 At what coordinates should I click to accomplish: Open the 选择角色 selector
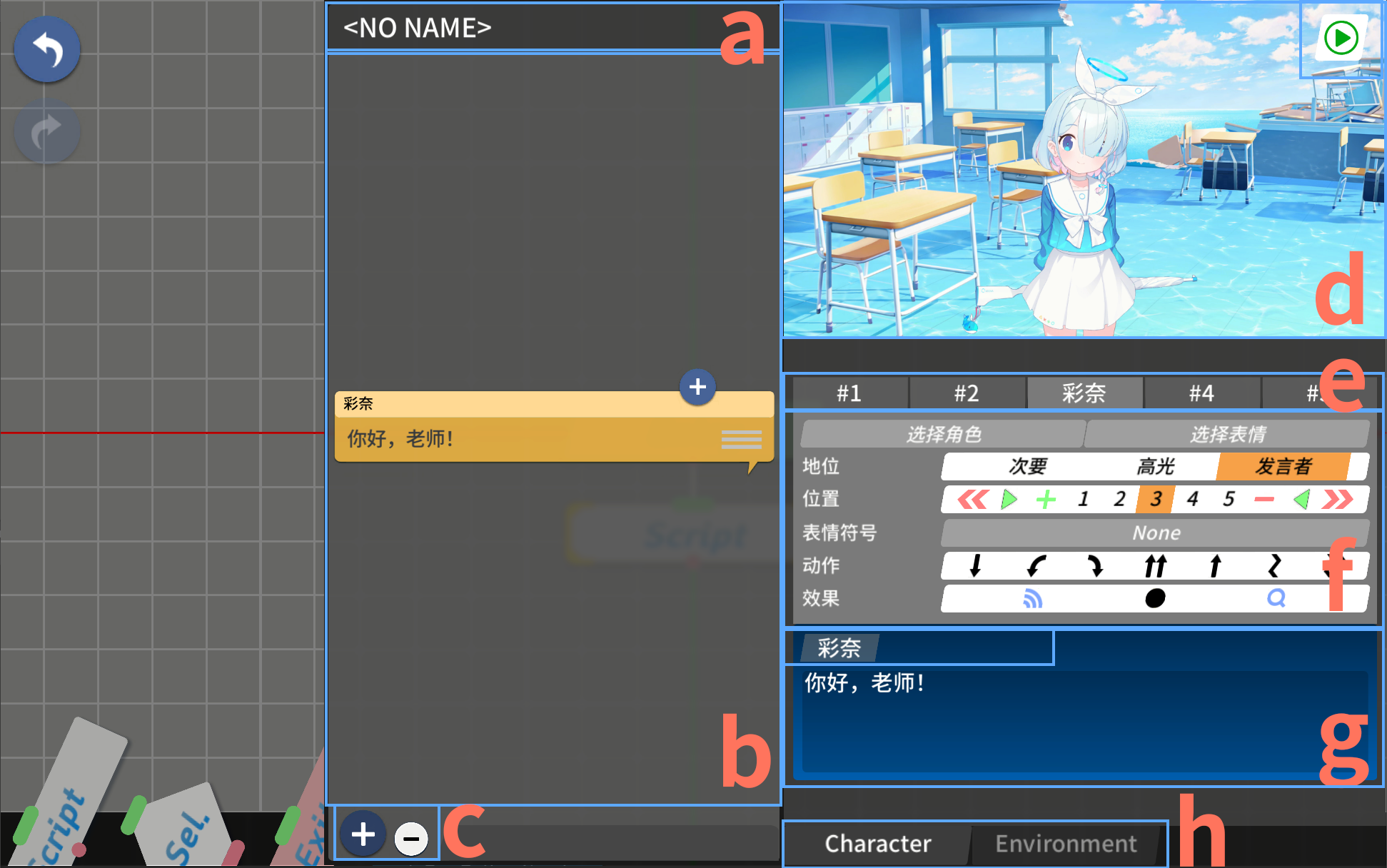click(943, 434)
